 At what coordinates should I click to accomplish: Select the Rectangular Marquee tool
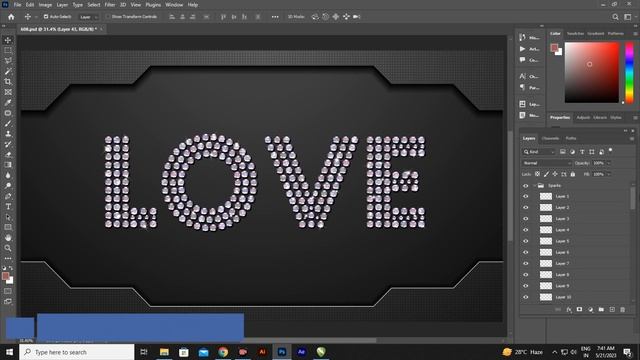8,50
